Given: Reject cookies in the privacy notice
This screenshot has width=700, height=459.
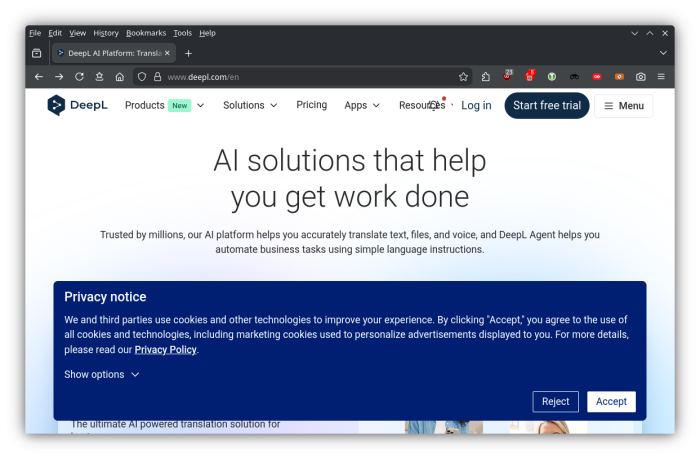Looking at the screenshot, I should (x=555, y=402).
